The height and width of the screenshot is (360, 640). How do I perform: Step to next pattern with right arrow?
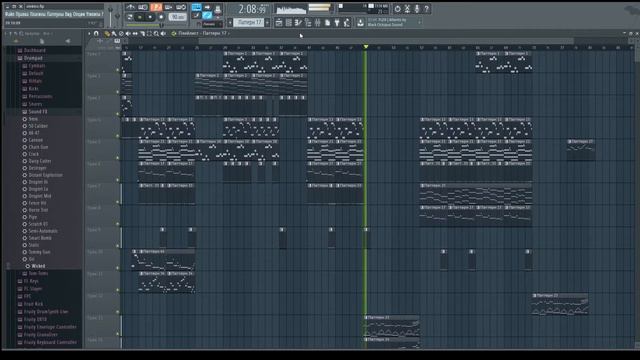(x=267, y=22)
